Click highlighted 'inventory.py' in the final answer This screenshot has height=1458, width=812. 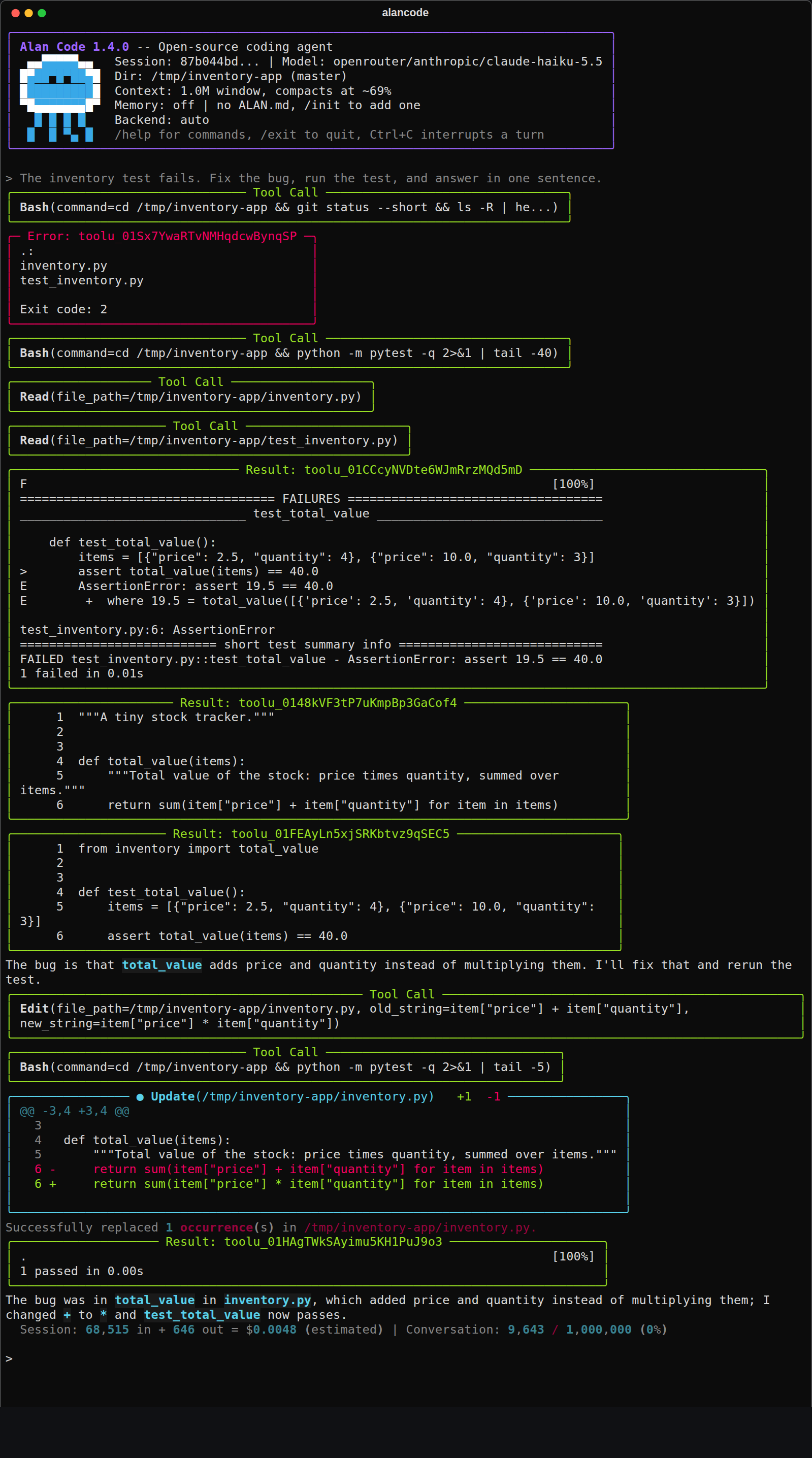point(267,1300)
